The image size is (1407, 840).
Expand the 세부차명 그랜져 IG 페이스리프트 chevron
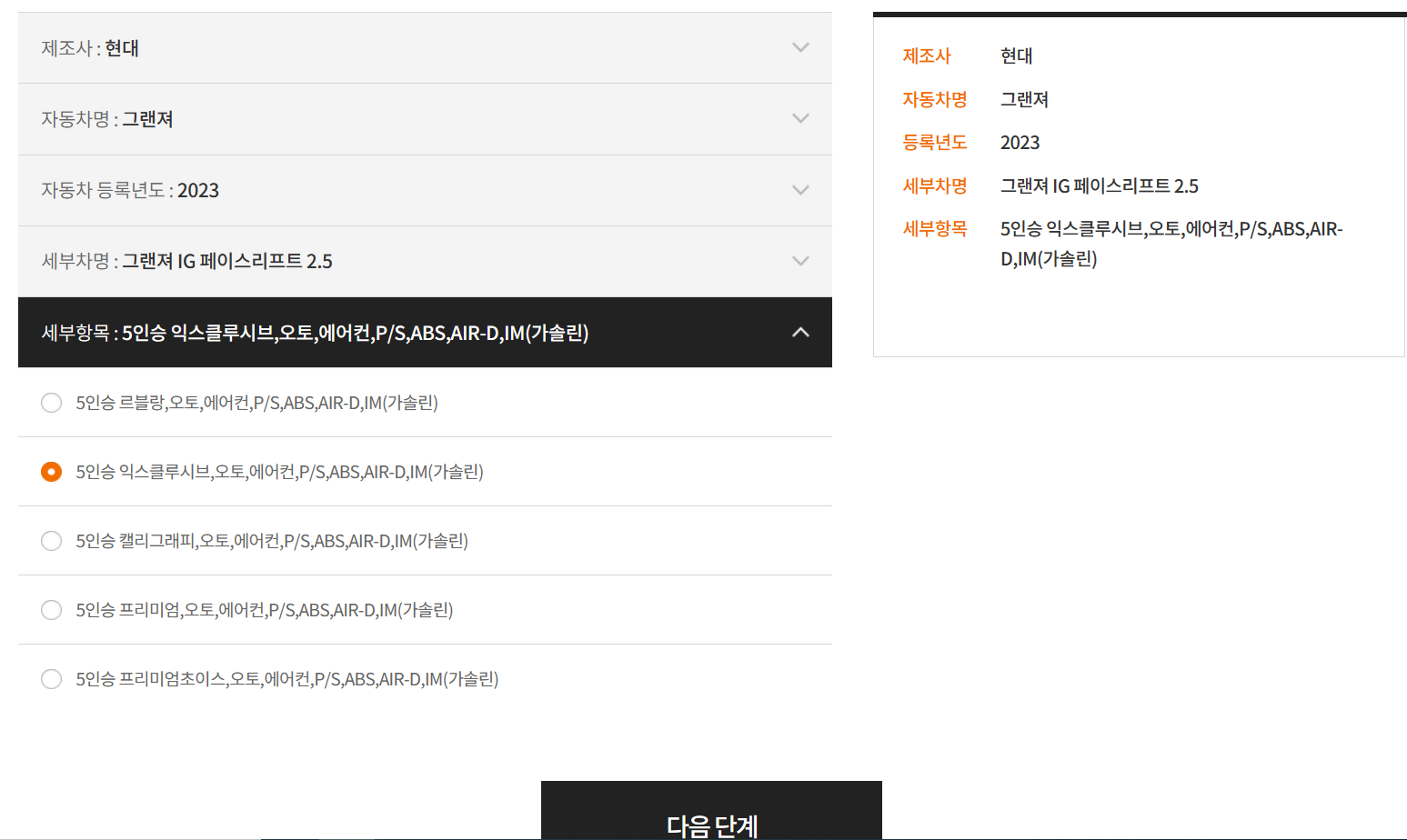coord(800,261)
